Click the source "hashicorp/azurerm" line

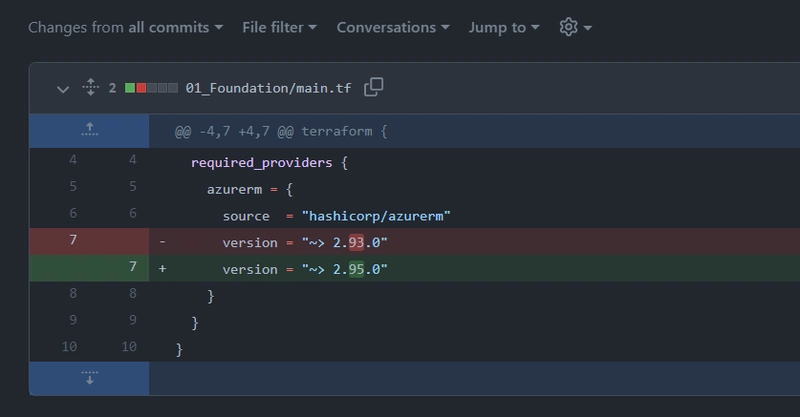click(x=337, y=216)
